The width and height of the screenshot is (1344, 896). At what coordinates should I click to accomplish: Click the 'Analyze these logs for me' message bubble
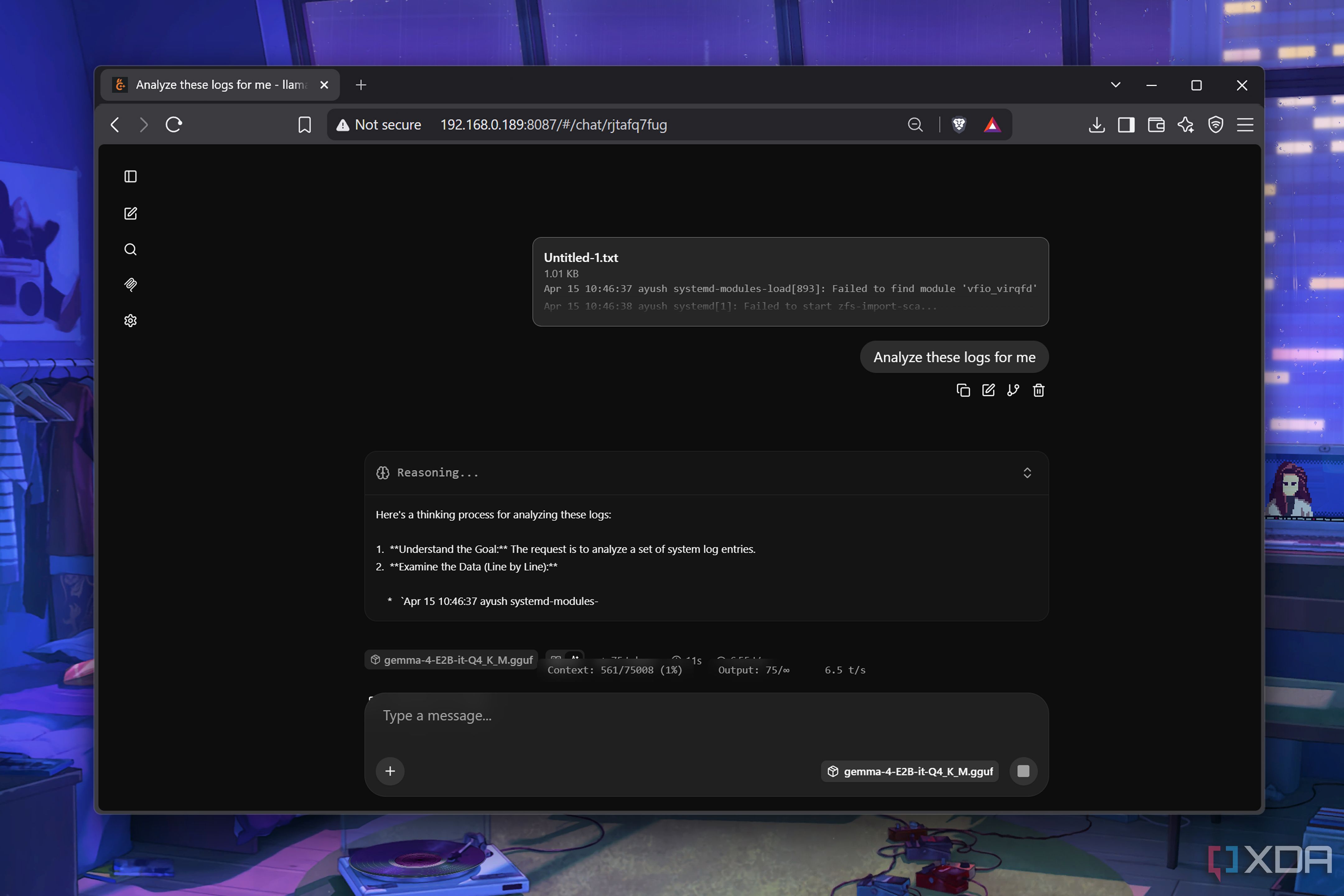coord(954,357)
